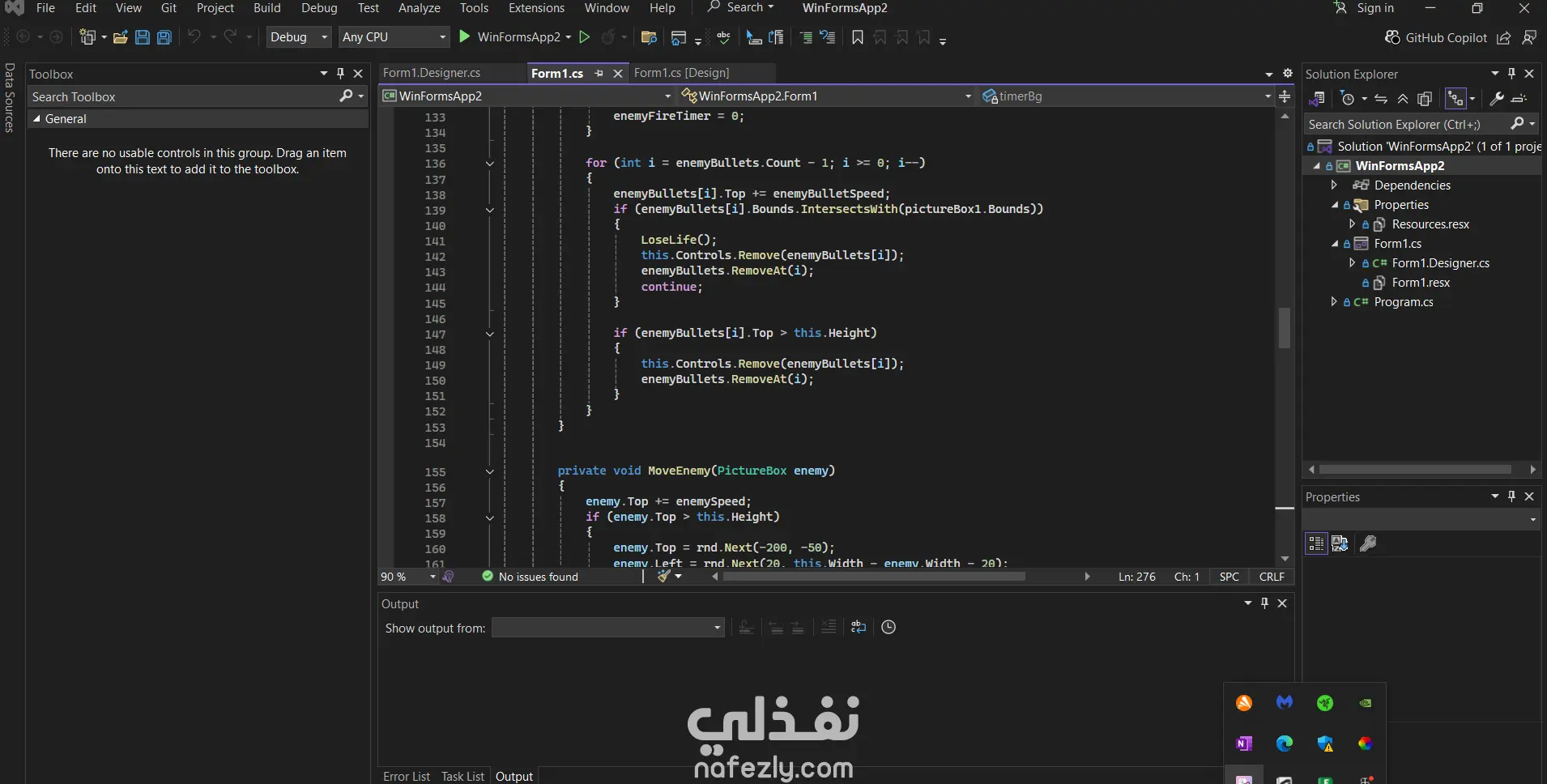
Task: Click the Property Pages wrench in Properties panel
Action: (1368, 543)
